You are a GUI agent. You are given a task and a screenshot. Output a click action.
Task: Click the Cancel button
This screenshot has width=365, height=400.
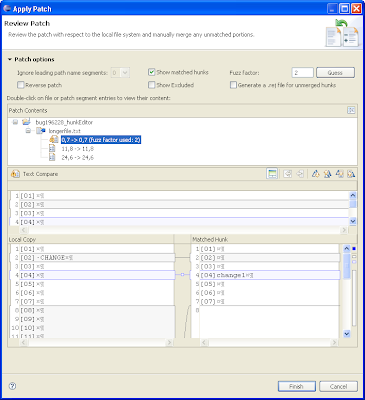point(338,386)
